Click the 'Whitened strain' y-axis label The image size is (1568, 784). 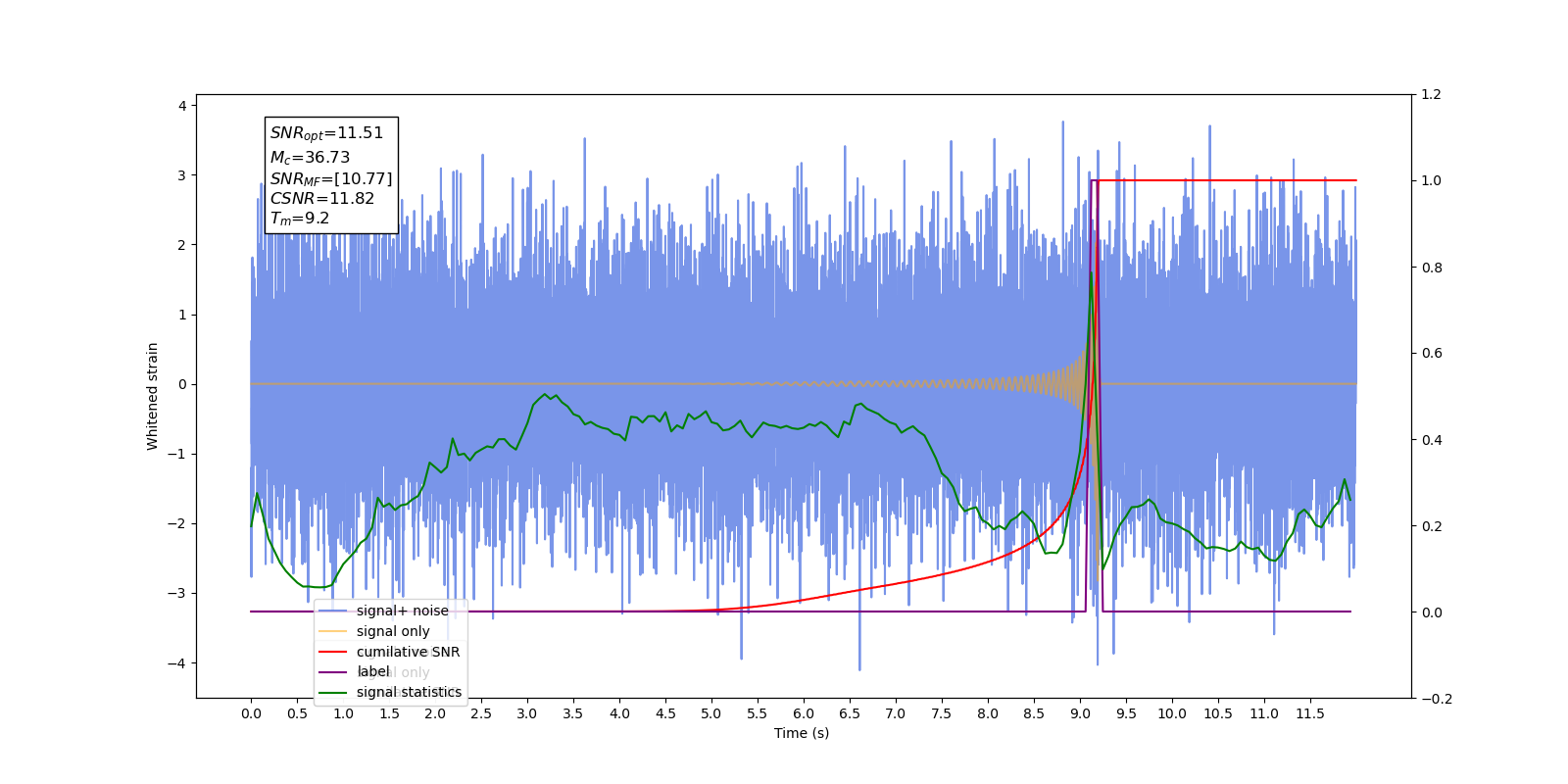tap(152, 396)
